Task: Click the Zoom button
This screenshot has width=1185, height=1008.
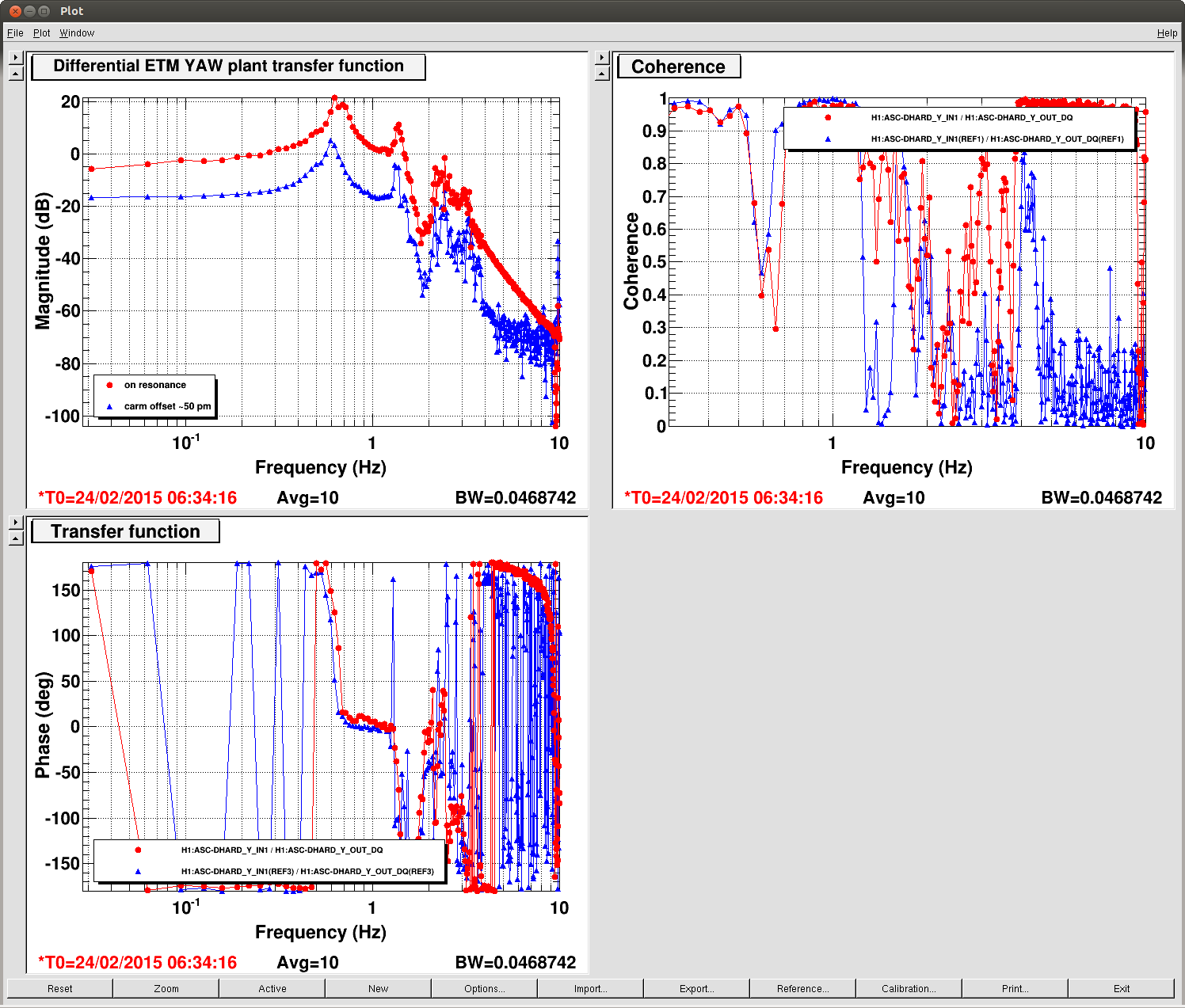Action: coord(166,988)
